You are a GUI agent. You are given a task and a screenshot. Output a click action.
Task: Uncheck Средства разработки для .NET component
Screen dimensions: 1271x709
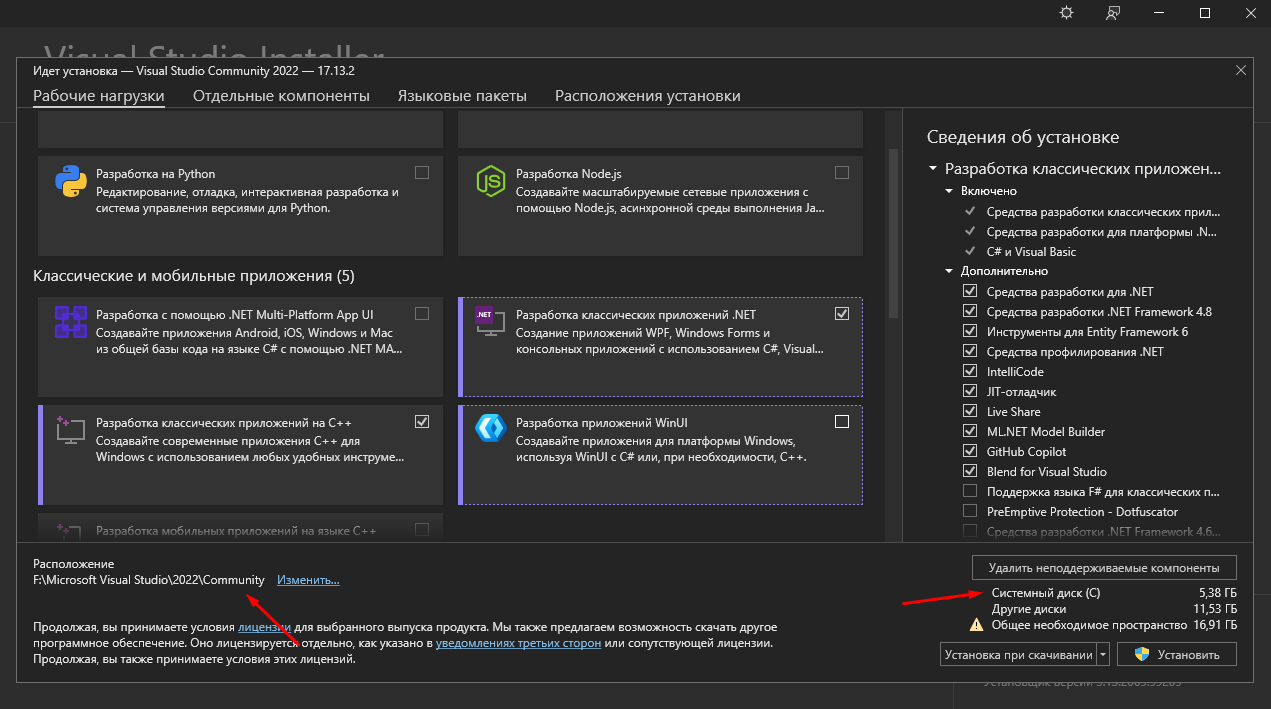[969, 291]
